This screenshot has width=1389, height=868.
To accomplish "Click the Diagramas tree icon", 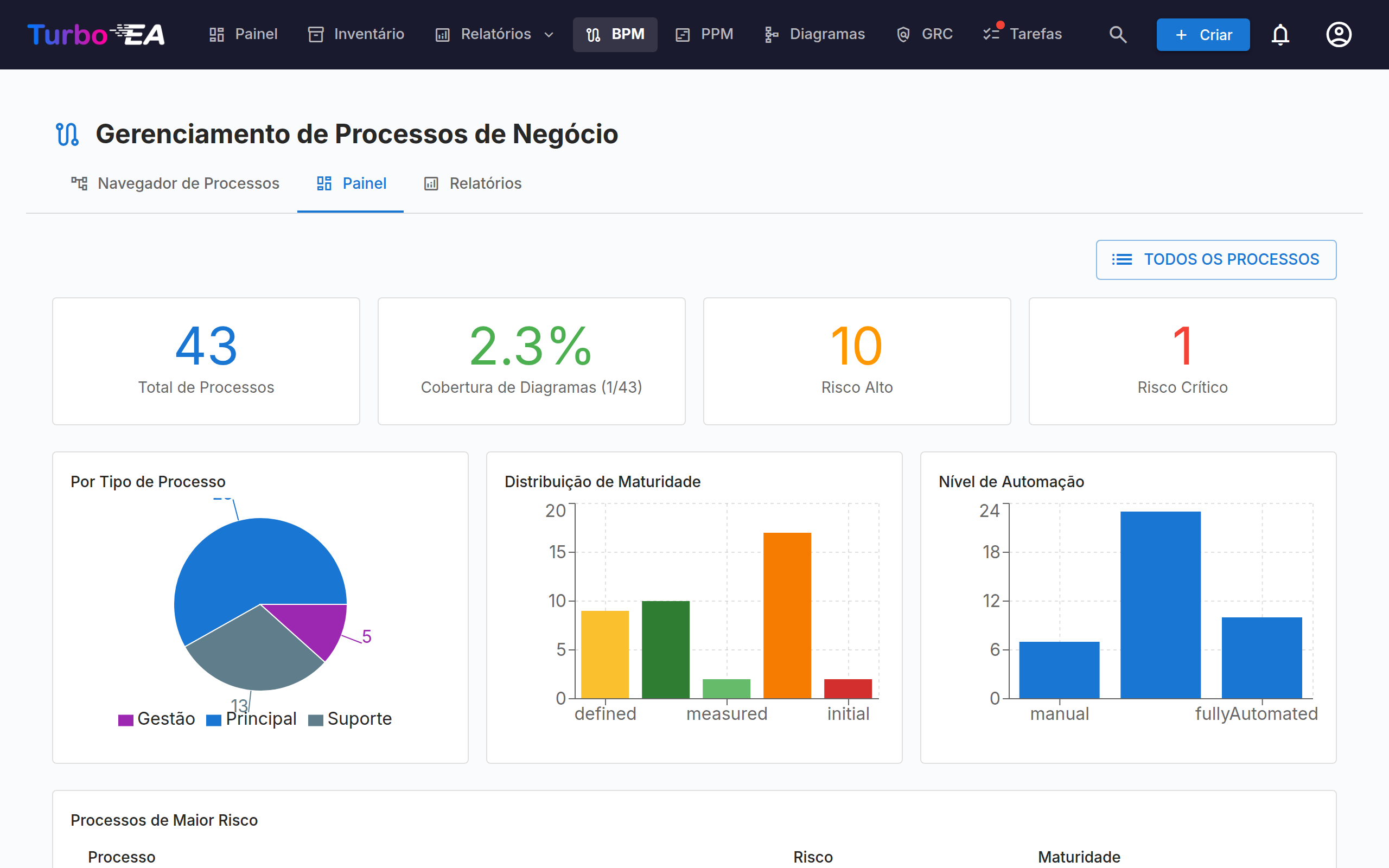I will click(x=772, y=35).
